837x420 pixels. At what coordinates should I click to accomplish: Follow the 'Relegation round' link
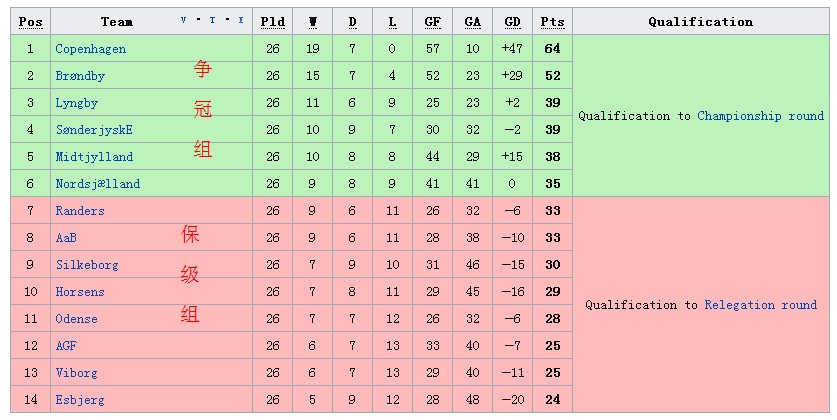tap(760, 305)
